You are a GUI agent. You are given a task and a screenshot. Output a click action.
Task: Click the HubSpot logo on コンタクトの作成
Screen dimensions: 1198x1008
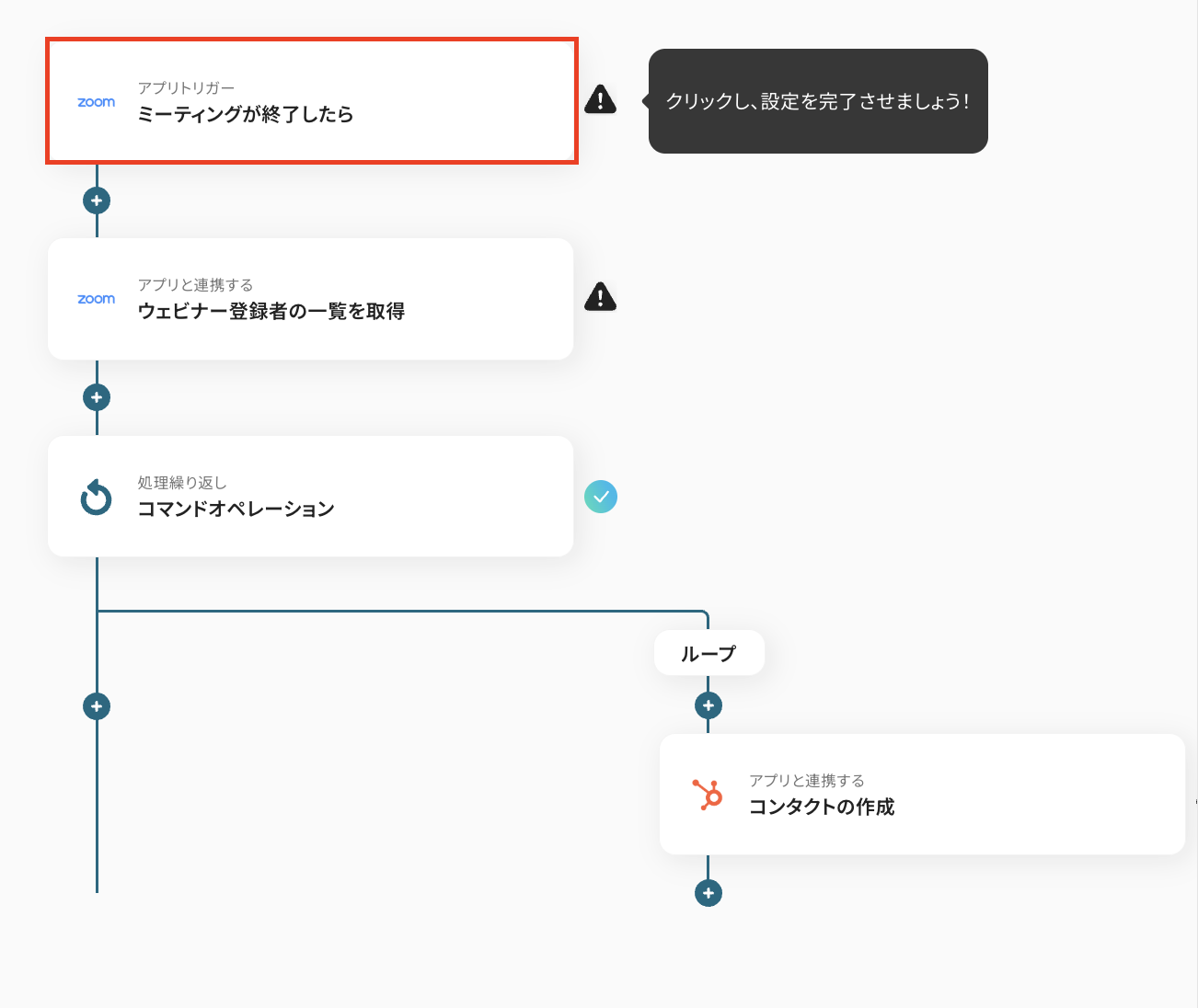(708, 795)
